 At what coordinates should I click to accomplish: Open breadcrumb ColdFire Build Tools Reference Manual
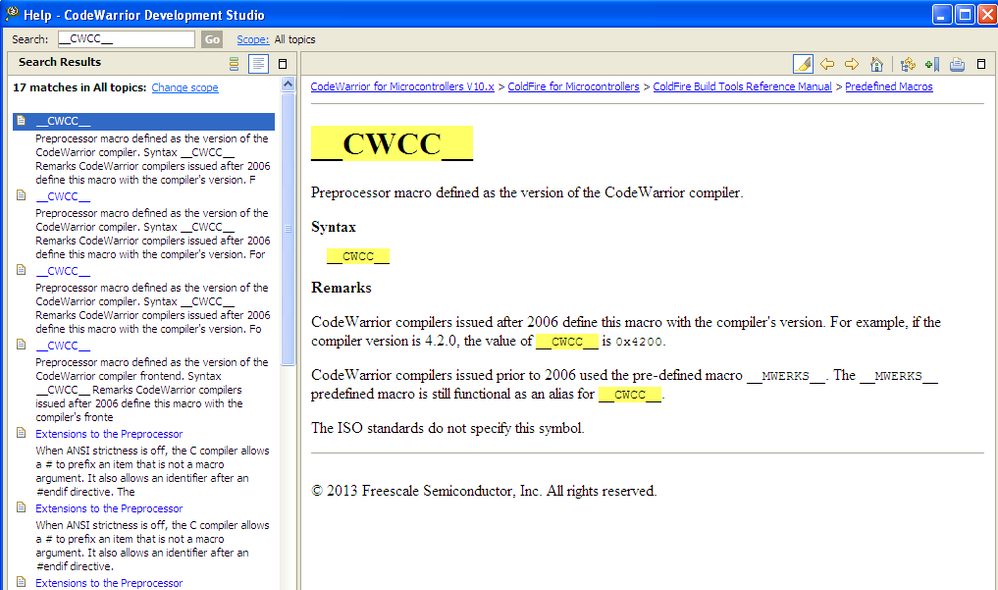click(742, 87)
